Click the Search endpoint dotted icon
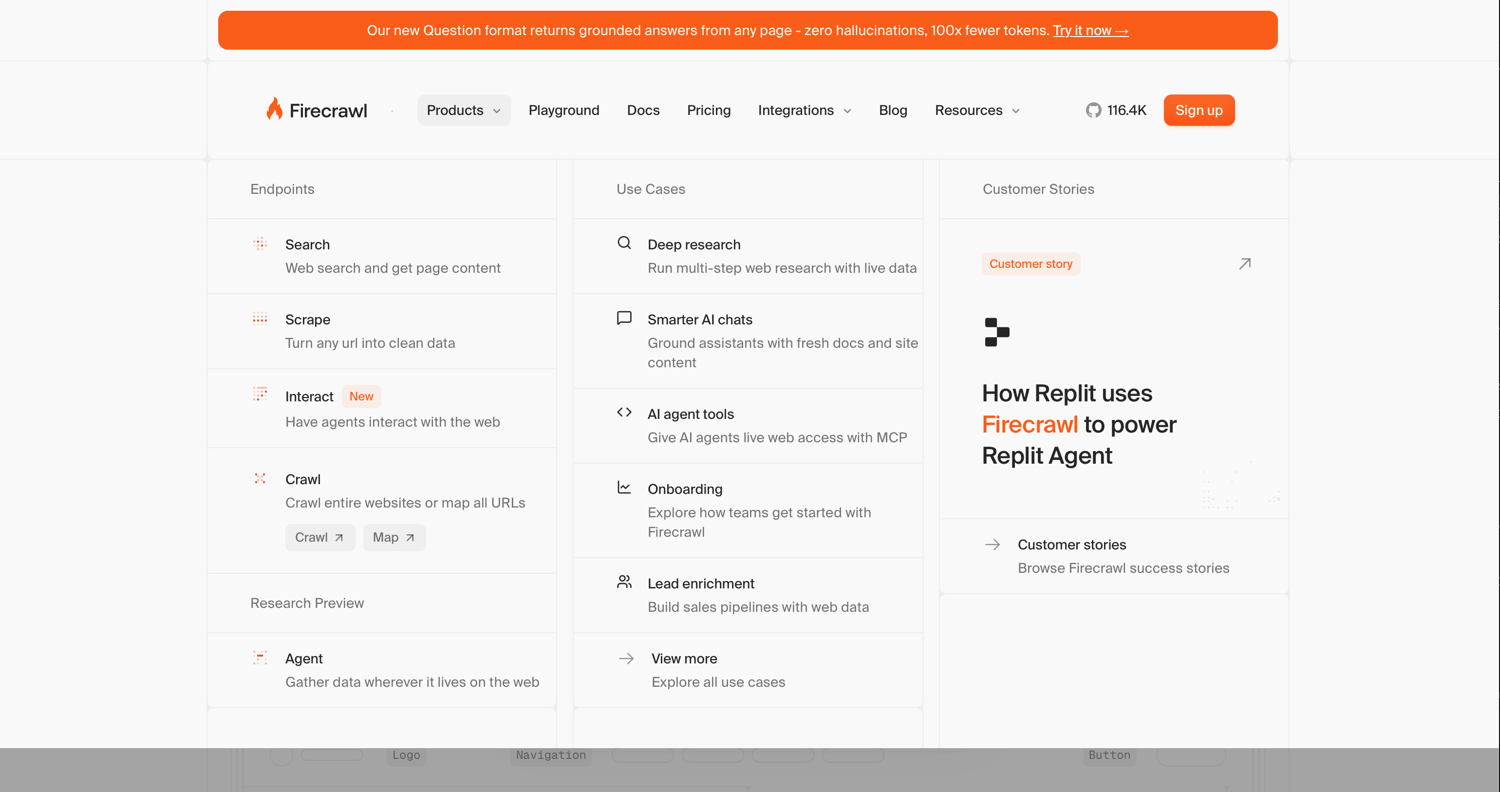Viewport: 1500px width, 792px height. [x=260, y=243]
